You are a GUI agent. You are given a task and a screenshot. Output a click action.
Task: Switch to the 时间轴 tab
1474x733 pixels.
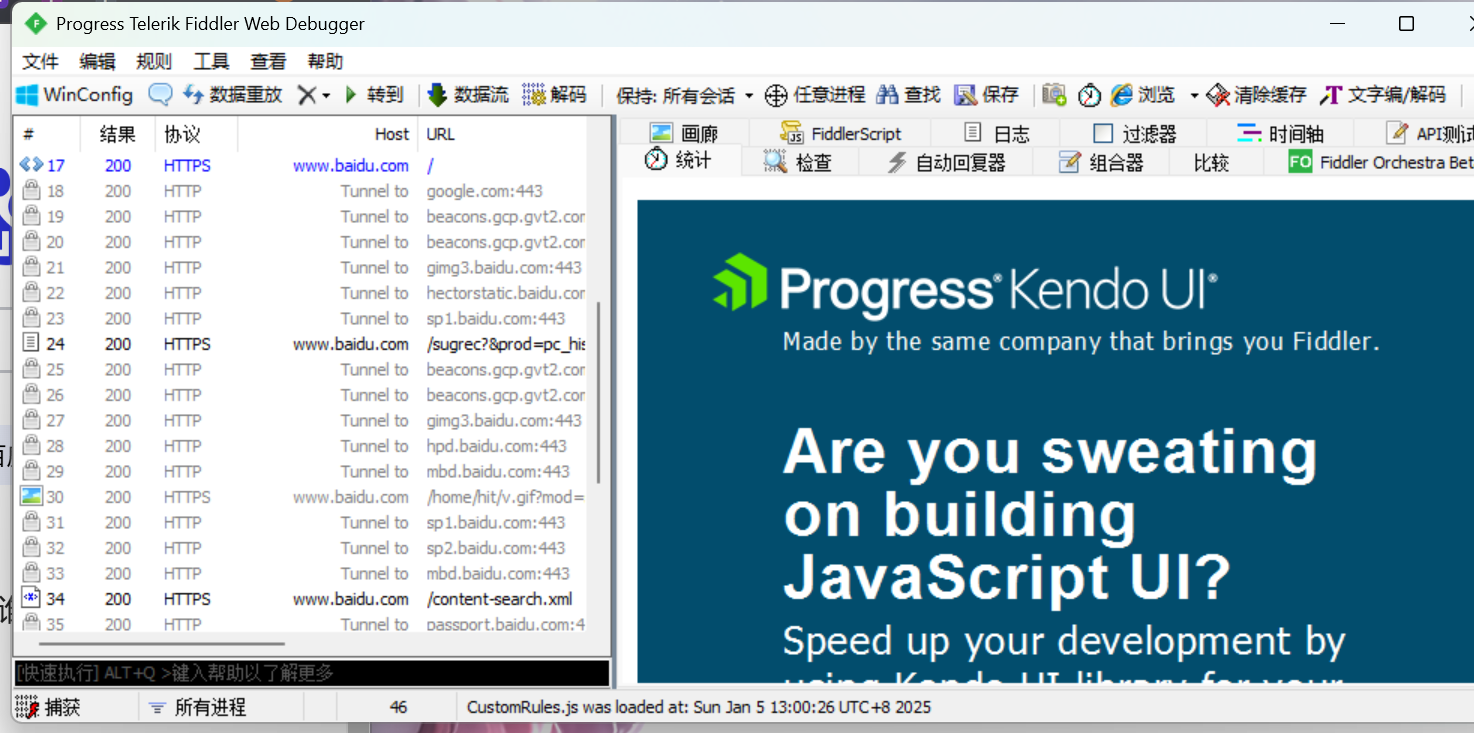click(x=1281, y=133)
